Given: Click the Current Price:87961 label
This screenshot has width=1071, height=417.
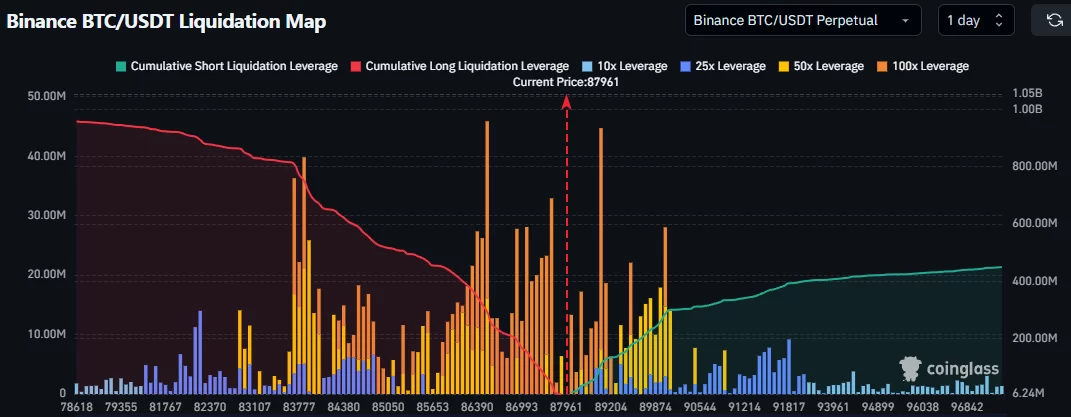Looking at the screenshot, I should pos(566,82).
